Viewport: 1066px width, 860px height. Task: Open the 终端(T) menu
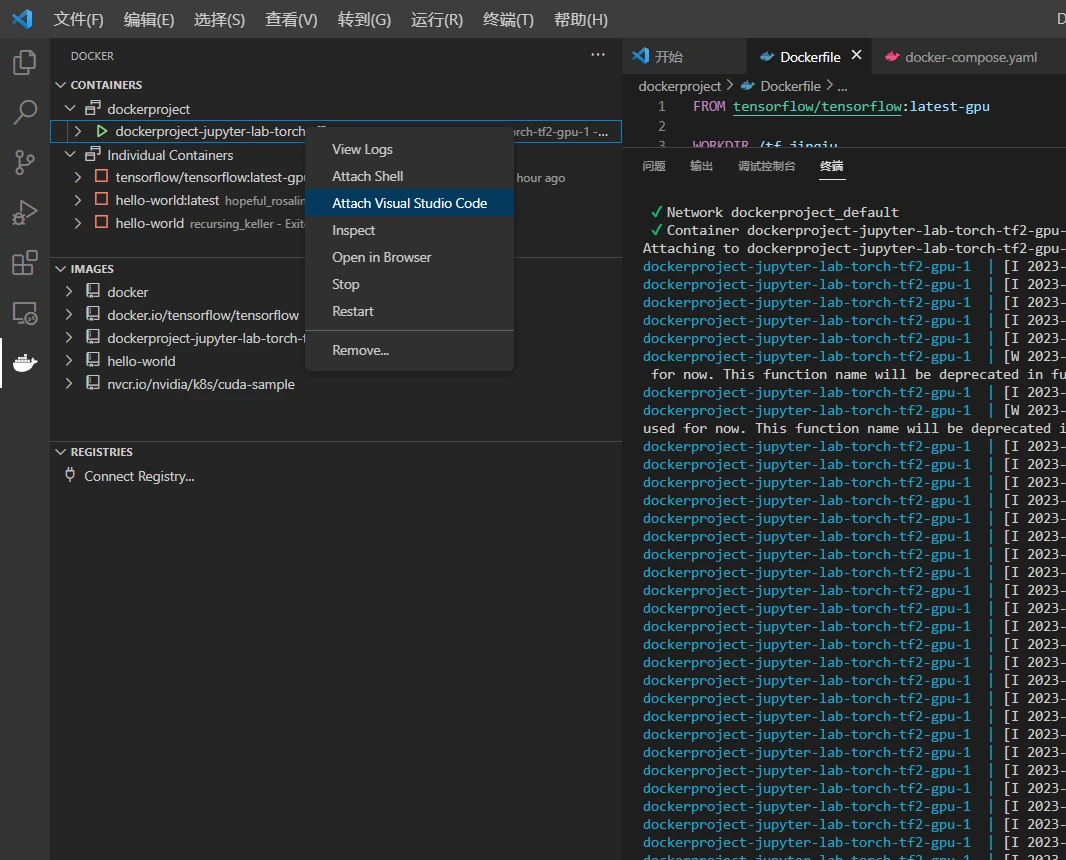(508, 19)
